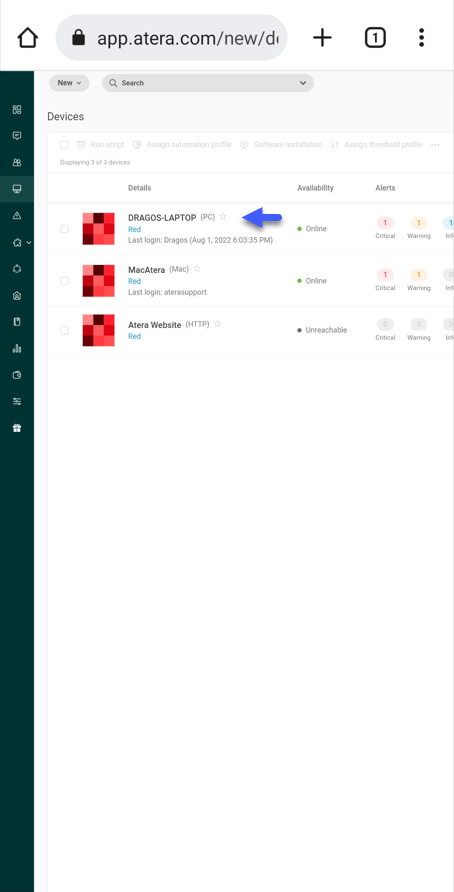Open the New dropdown button
This screenshot has height=892, width=454.
pyautogui.click(x=69, y=82)
